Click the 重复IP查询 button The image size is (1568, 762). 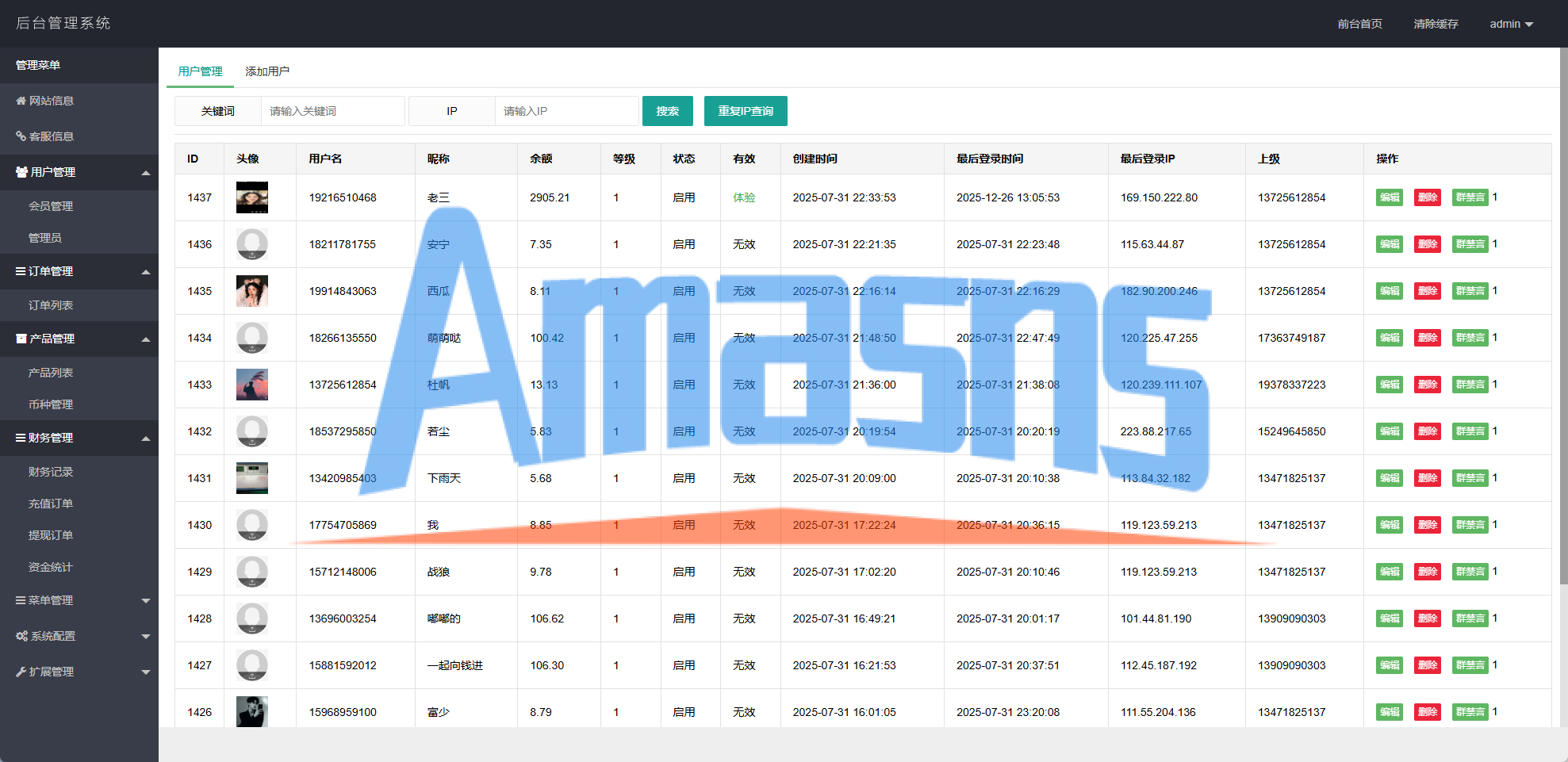pos(746,111)
